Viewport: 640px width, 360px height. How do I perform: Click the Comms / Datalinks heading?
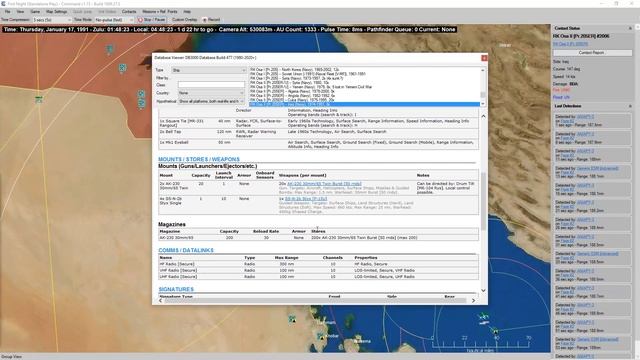point(186,250)
